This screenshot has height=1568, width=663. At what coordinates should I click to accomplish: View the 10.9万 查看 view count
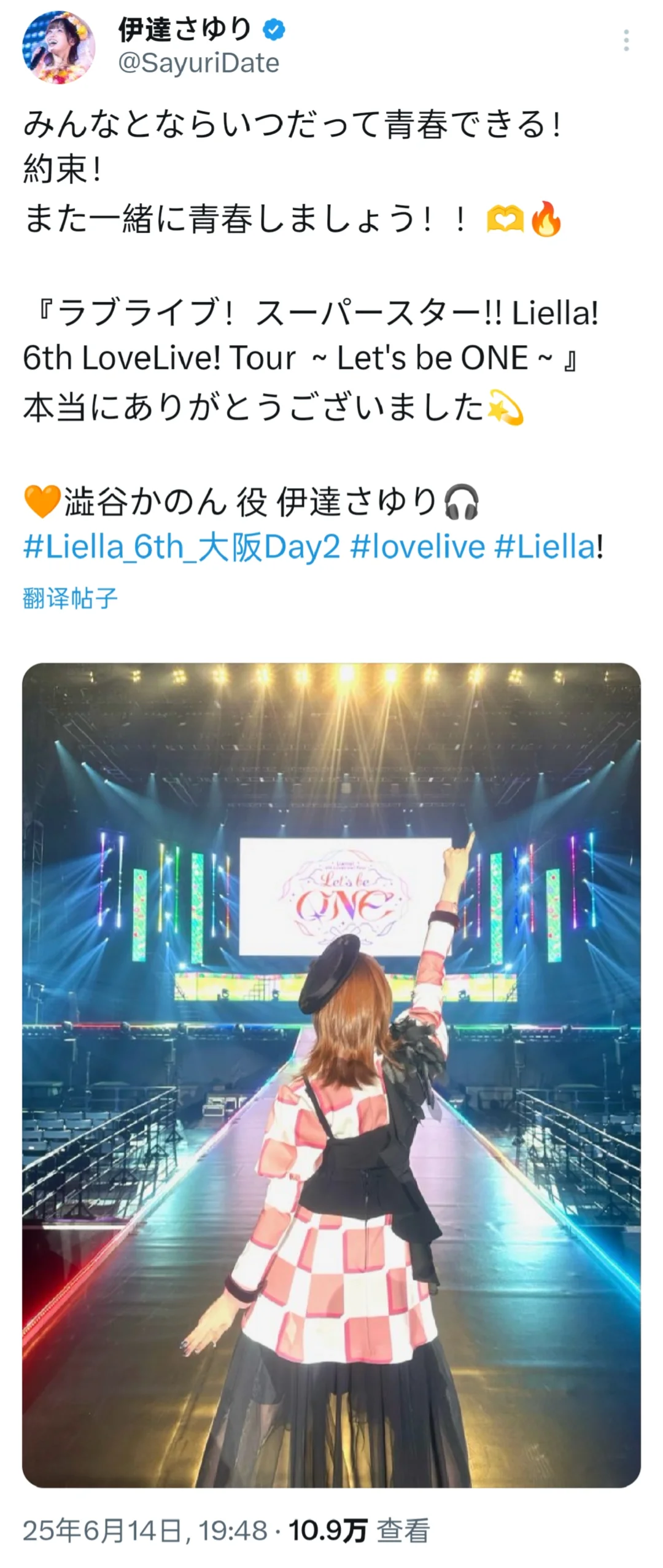[359, 1531]
